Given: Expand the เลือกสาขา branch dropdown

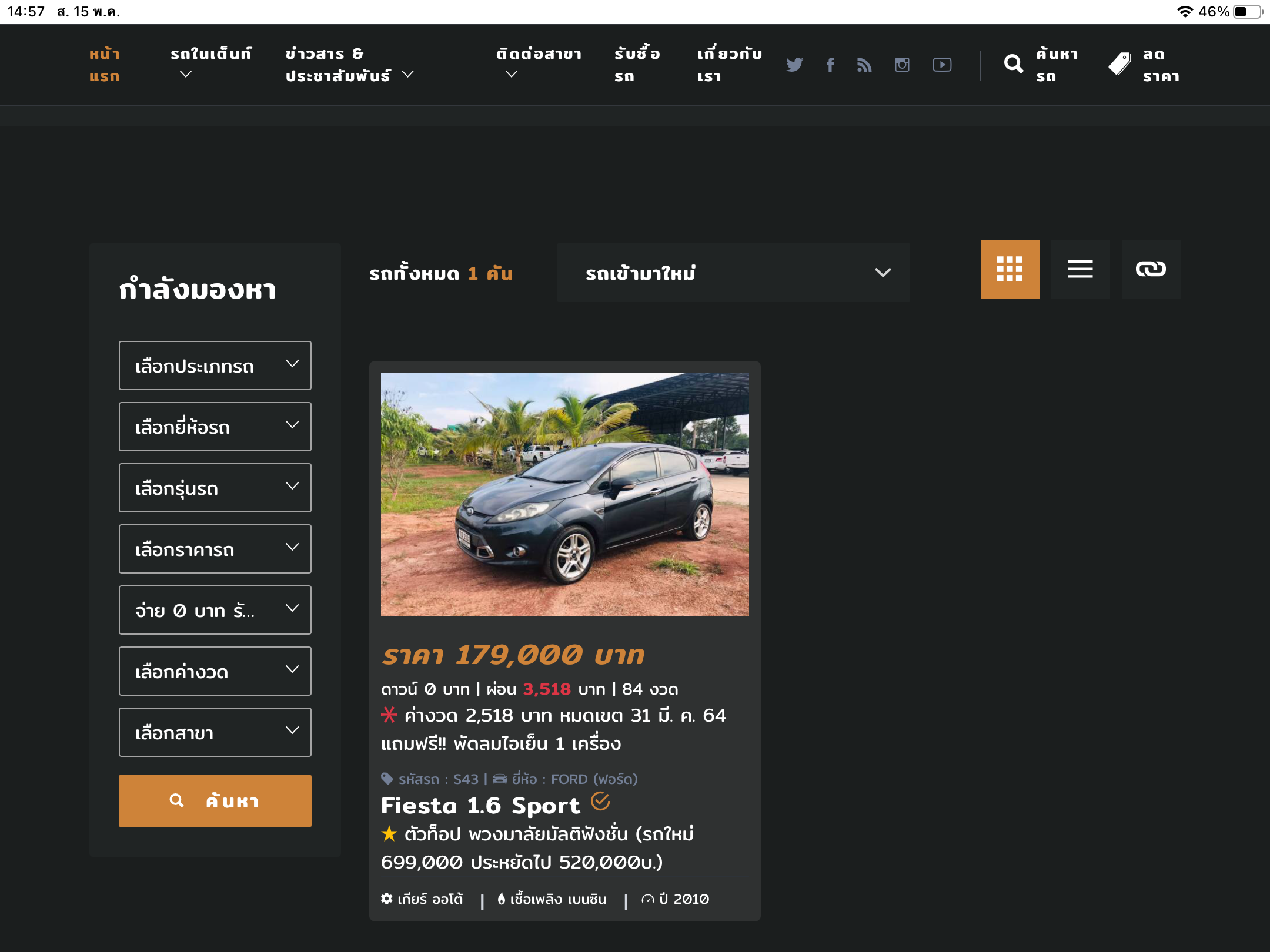Looking at the screenshot, I should [x=215, y=732].
